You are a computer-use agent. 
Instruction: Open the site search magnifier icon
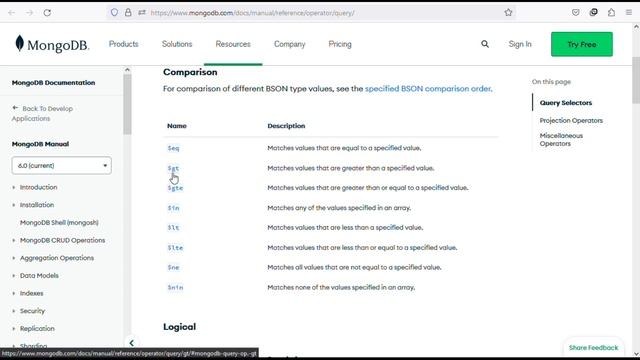pos(485,44)
